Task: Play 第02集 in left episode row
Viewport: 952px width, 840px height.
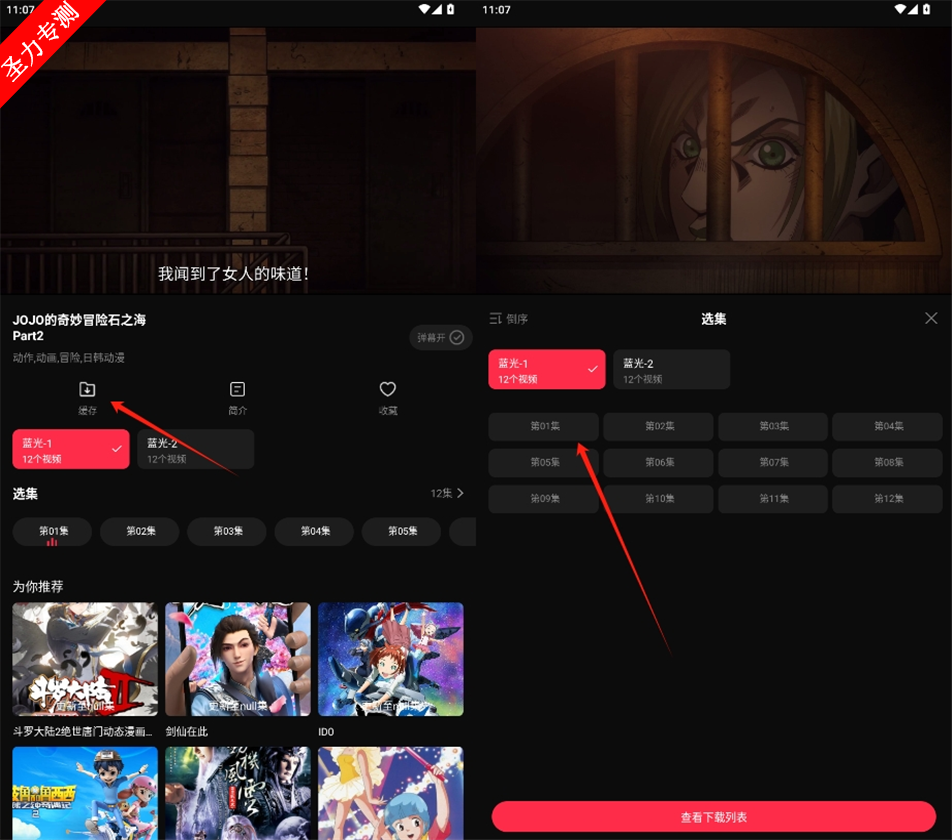Action: 140,532
